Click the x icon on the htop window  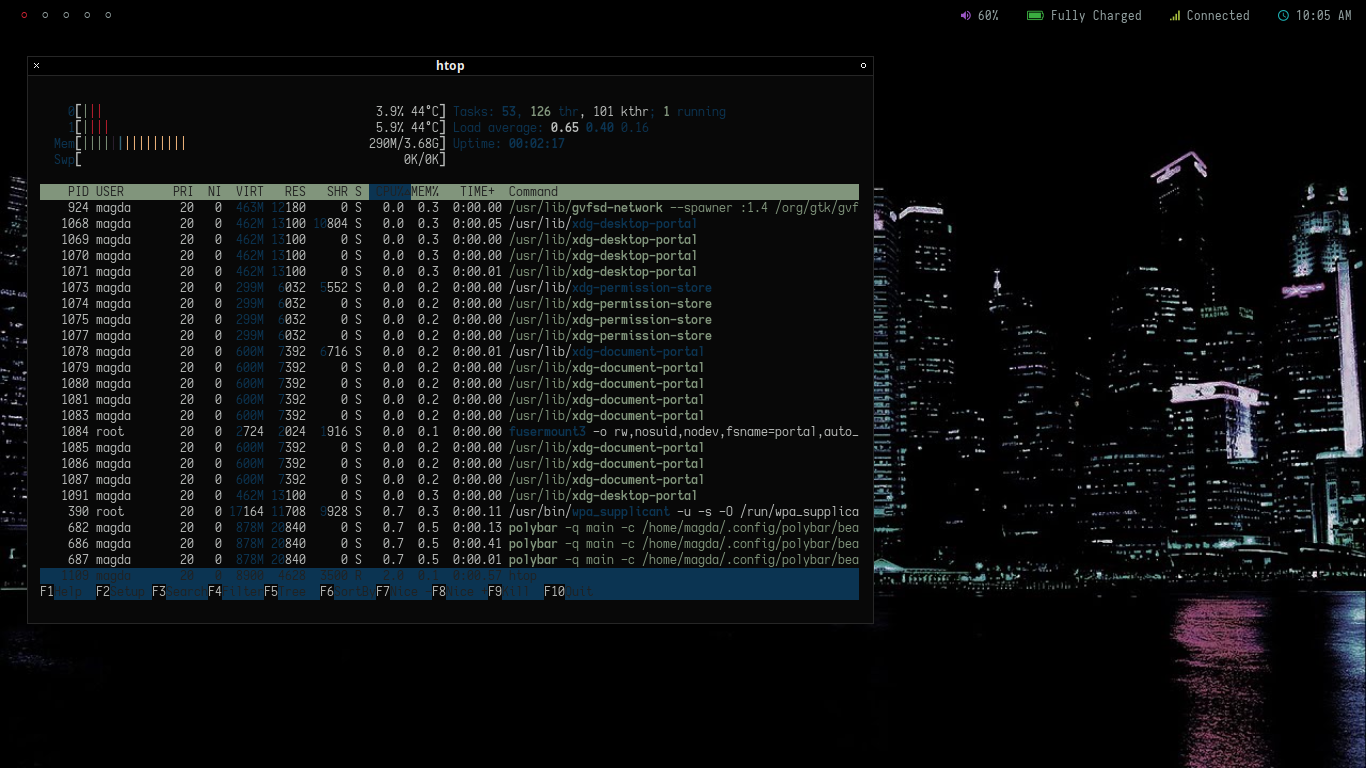[x=36, y=65]
